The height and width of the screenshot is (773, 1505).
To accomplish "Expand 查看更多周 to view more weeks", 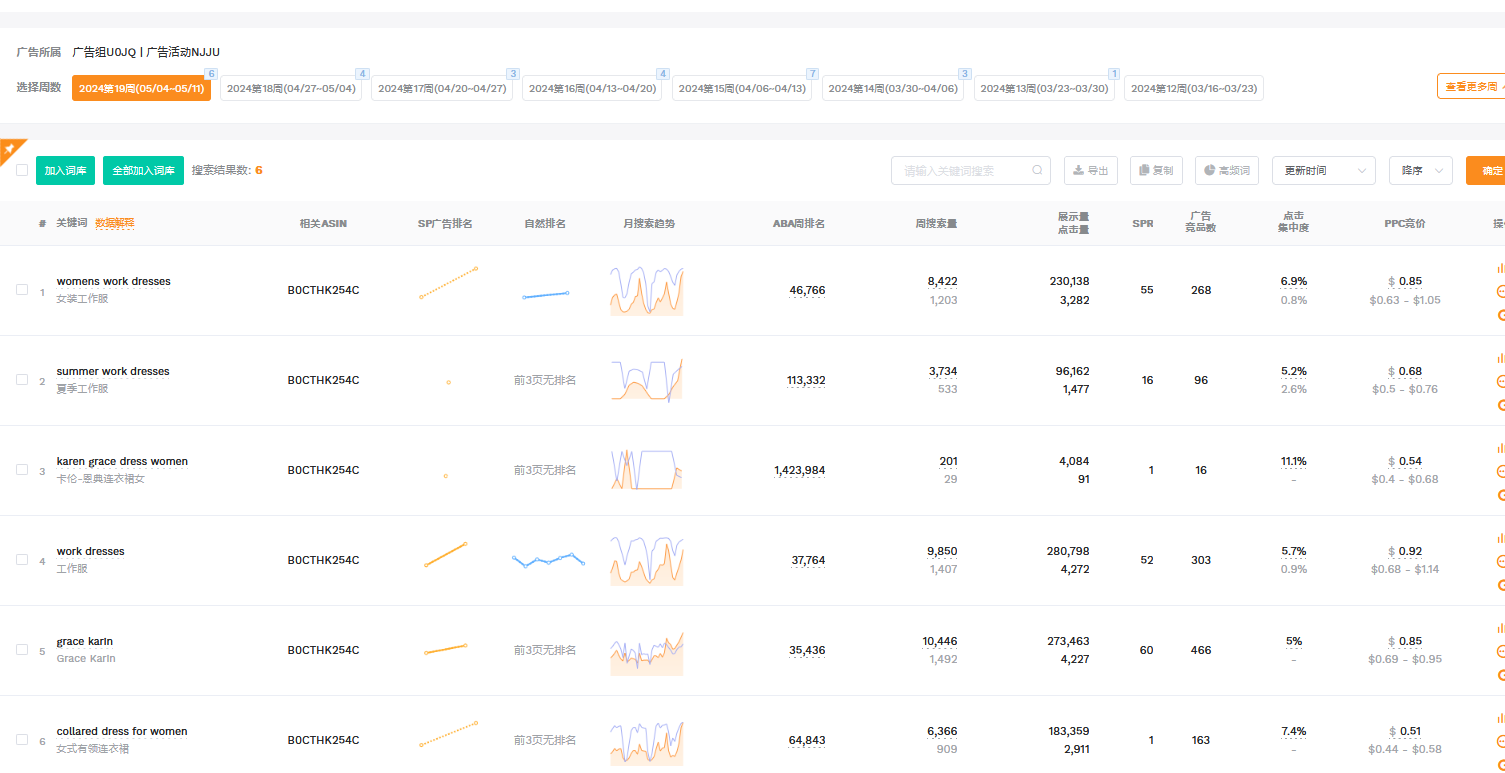I will [1472, 87].
